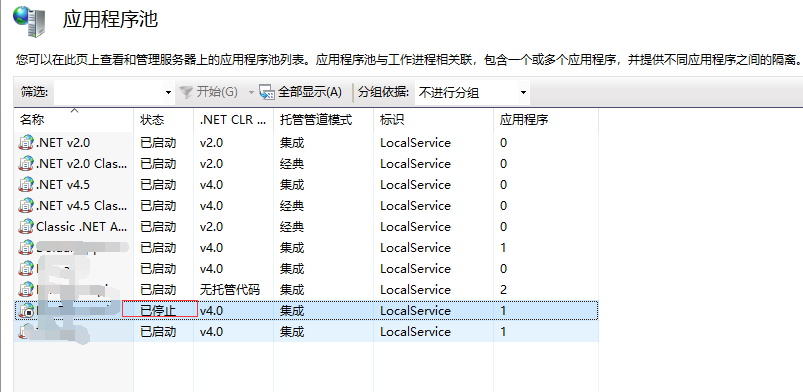
Task: Sort by the 名称 column header
Action: click(74, 120)
